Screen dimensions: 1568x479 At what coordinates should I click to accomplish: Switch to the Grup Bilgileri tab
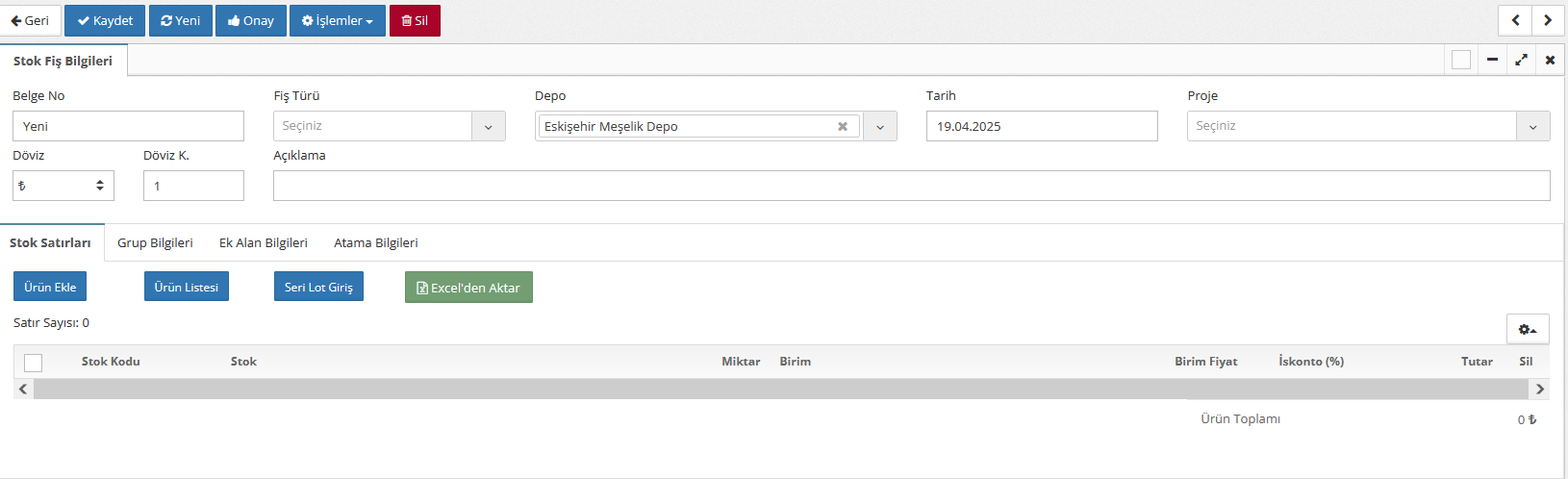click(155, 242)
